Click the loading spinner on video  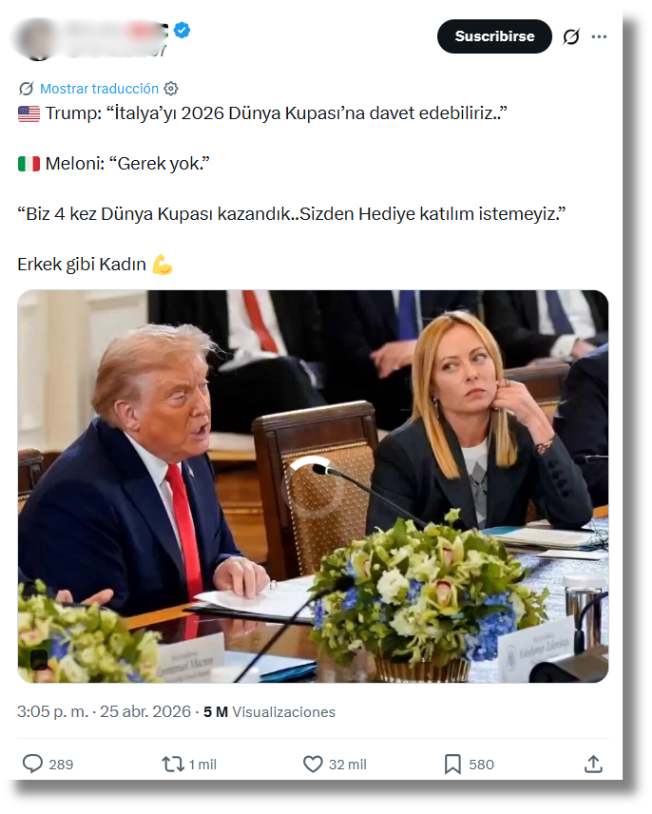tap(313, 487)
